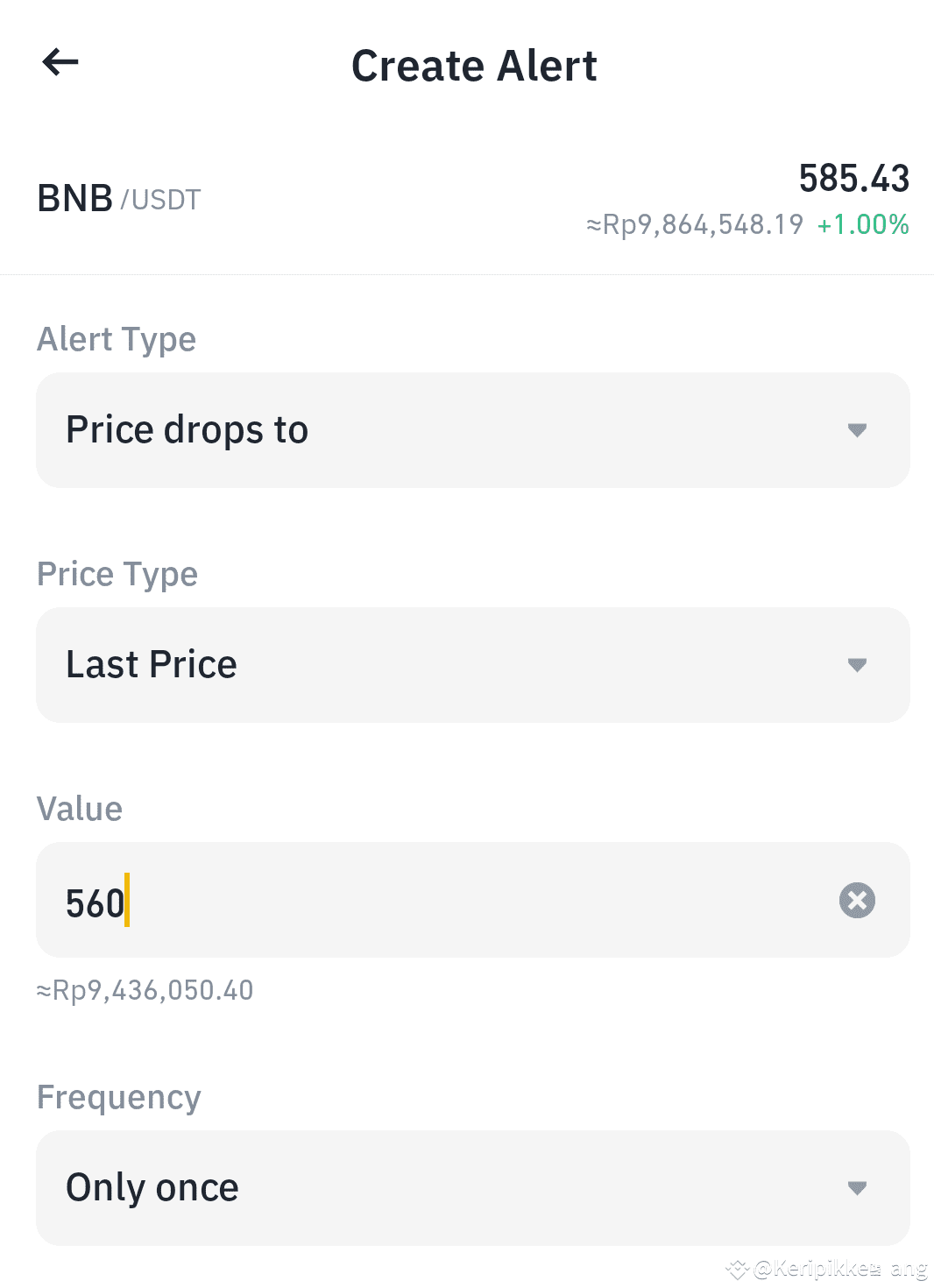Tap the Create Alert title
Screen dimensions: 934x1288
474,66
